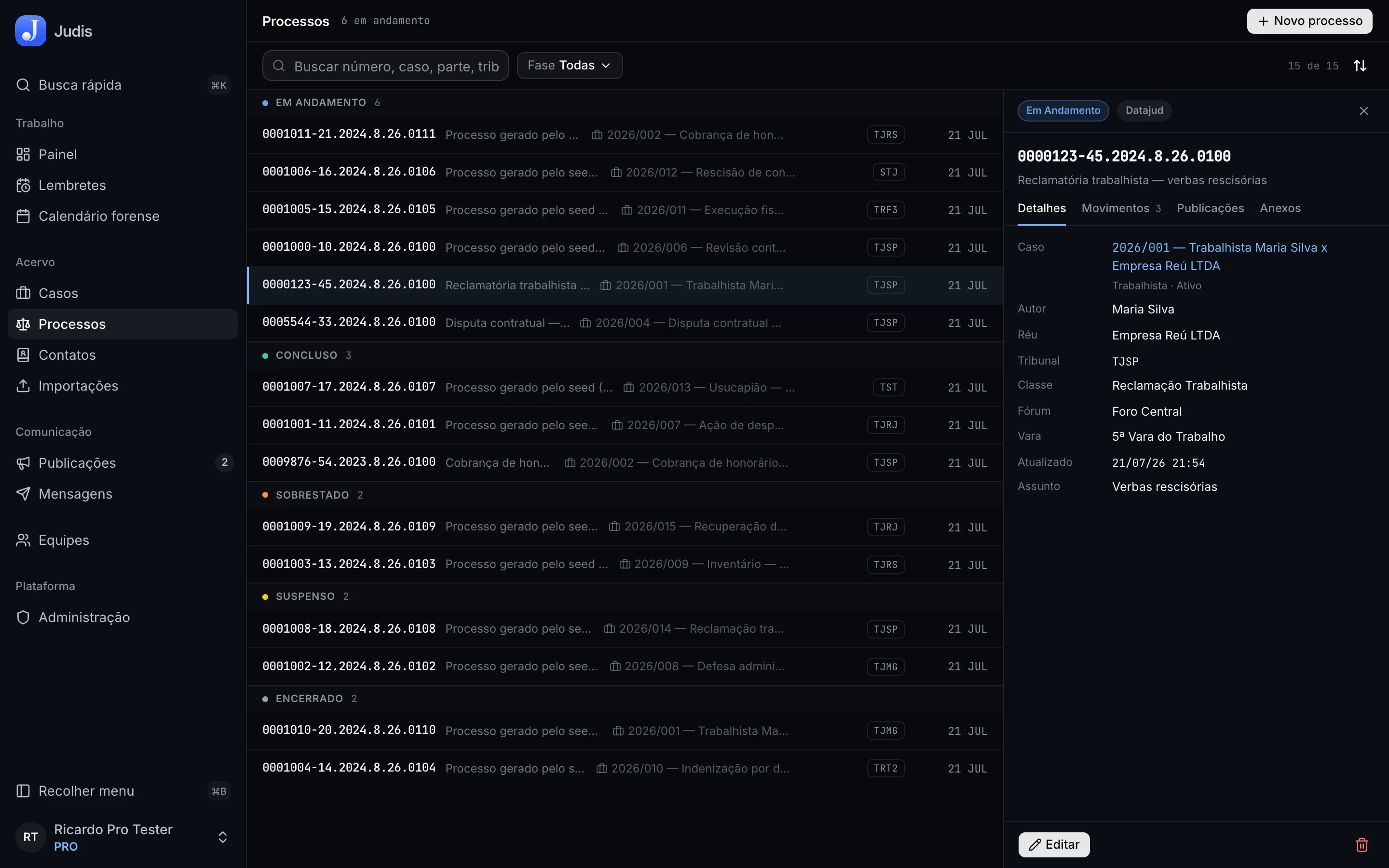Open Contatos page
Screen dimensions: 1389x868
123,355
